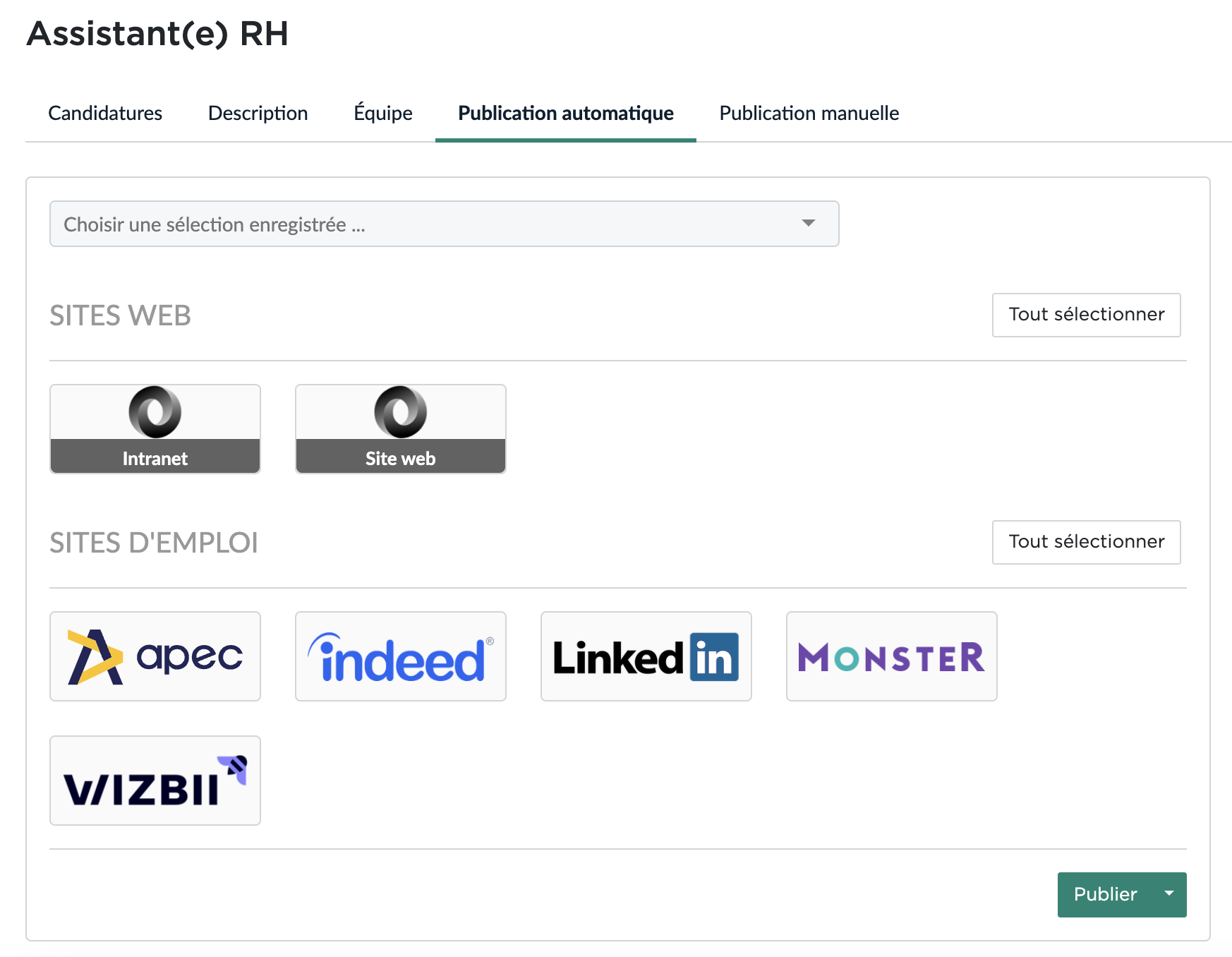Click the LinkedIn blue 'in' square
Screen dimensions: 1232x957
pyautogui.click(x=714, y=657)
